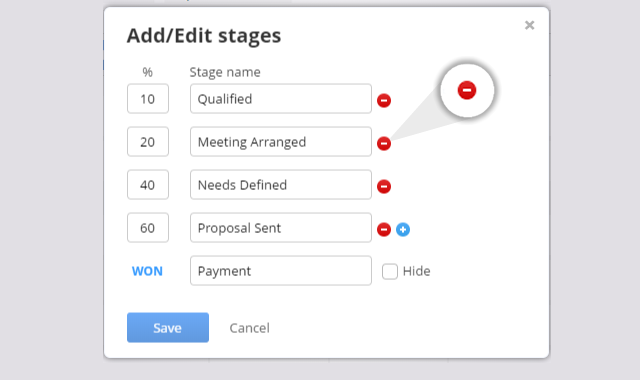Image resolution: width=640 pixels, height=380 pixels.
Task: Cancel editing the stages
Action: pos(249,328)
